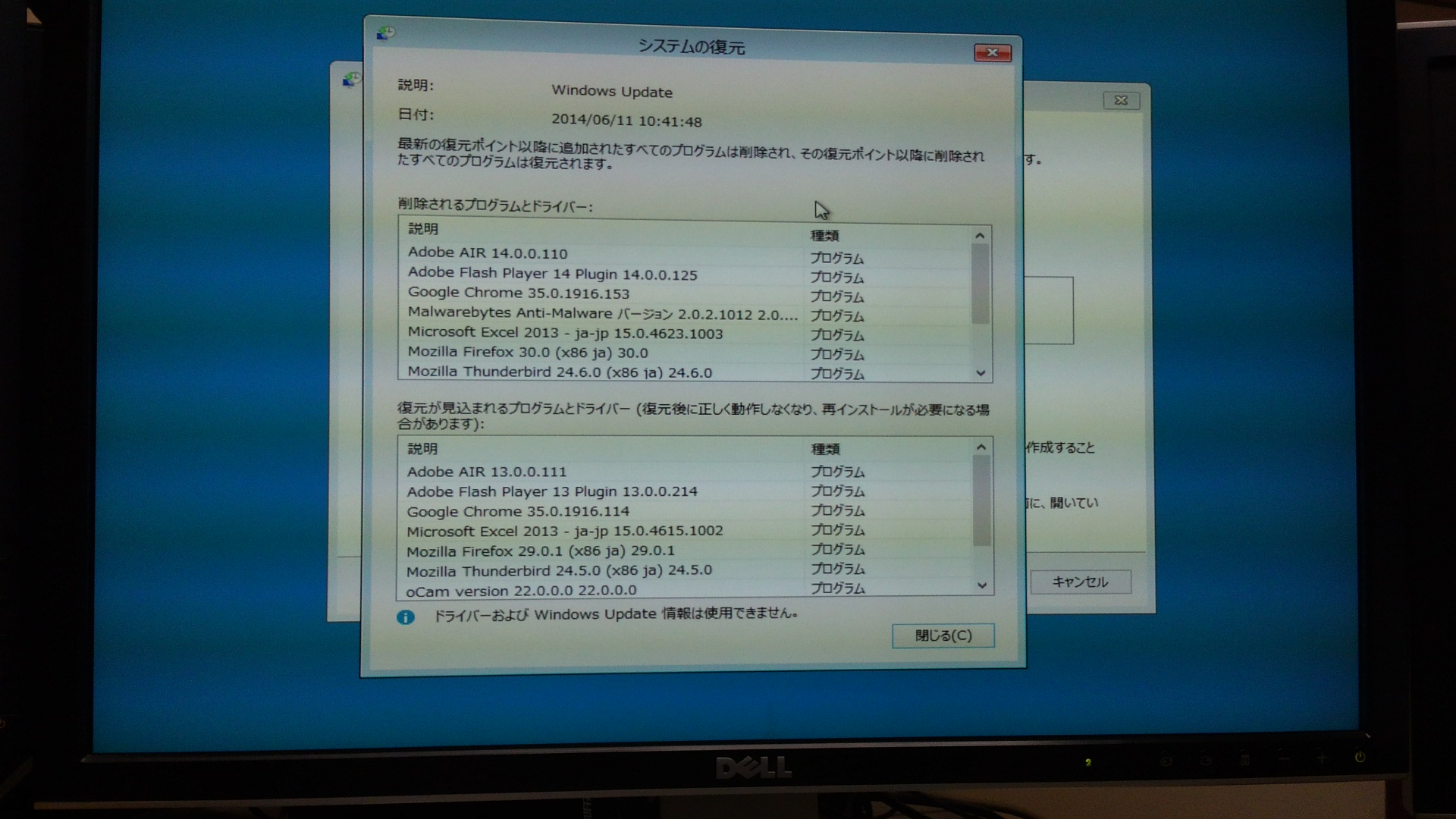Select Mozilla Firefox 30.0 row

point(685,353)
